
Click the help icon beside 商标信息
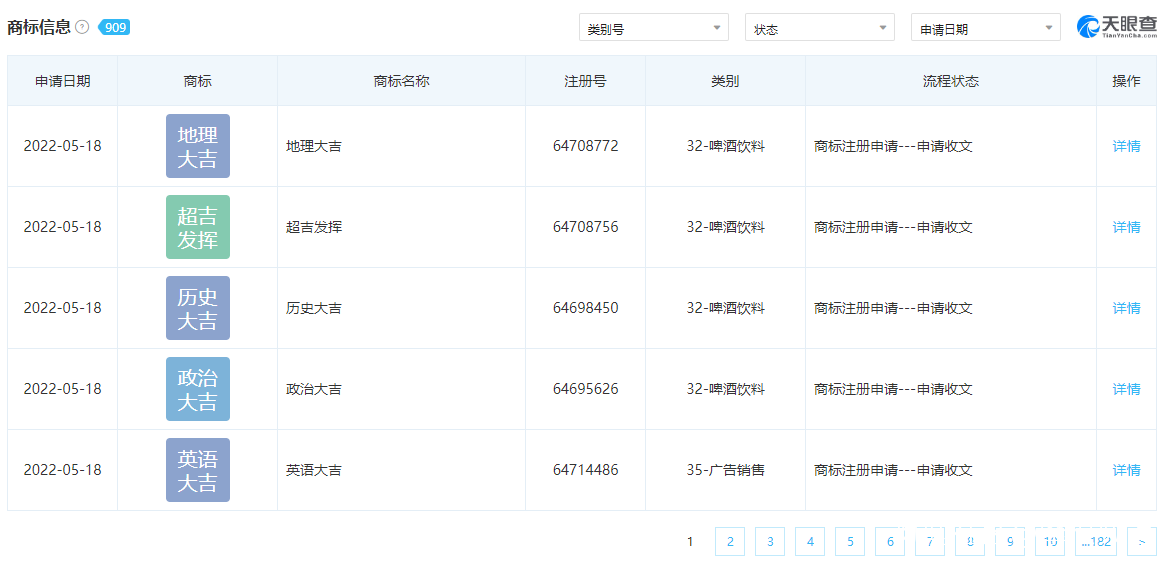tap(82, 27)
